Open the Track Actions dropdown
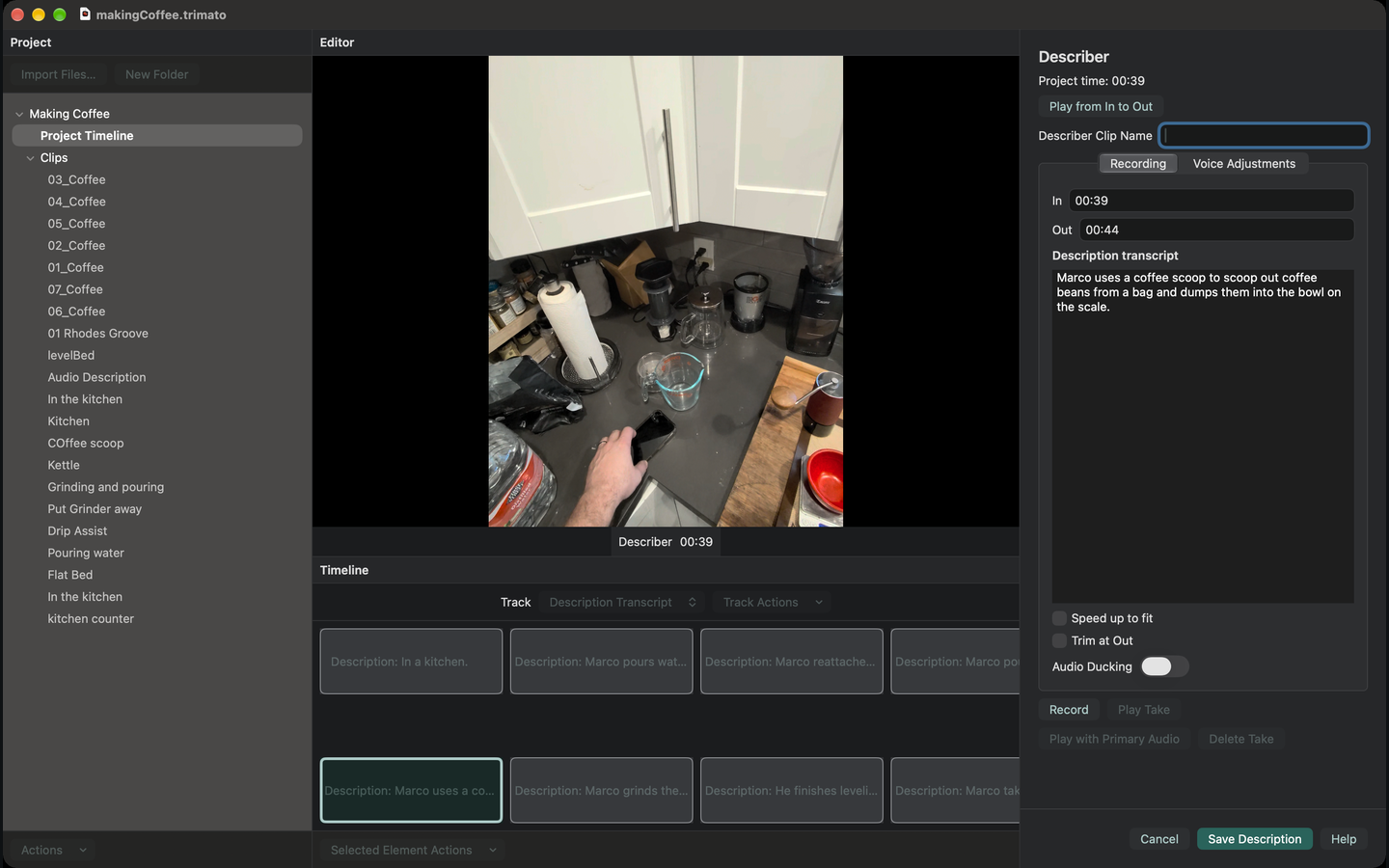1389x868 pixels. [773, 602]
